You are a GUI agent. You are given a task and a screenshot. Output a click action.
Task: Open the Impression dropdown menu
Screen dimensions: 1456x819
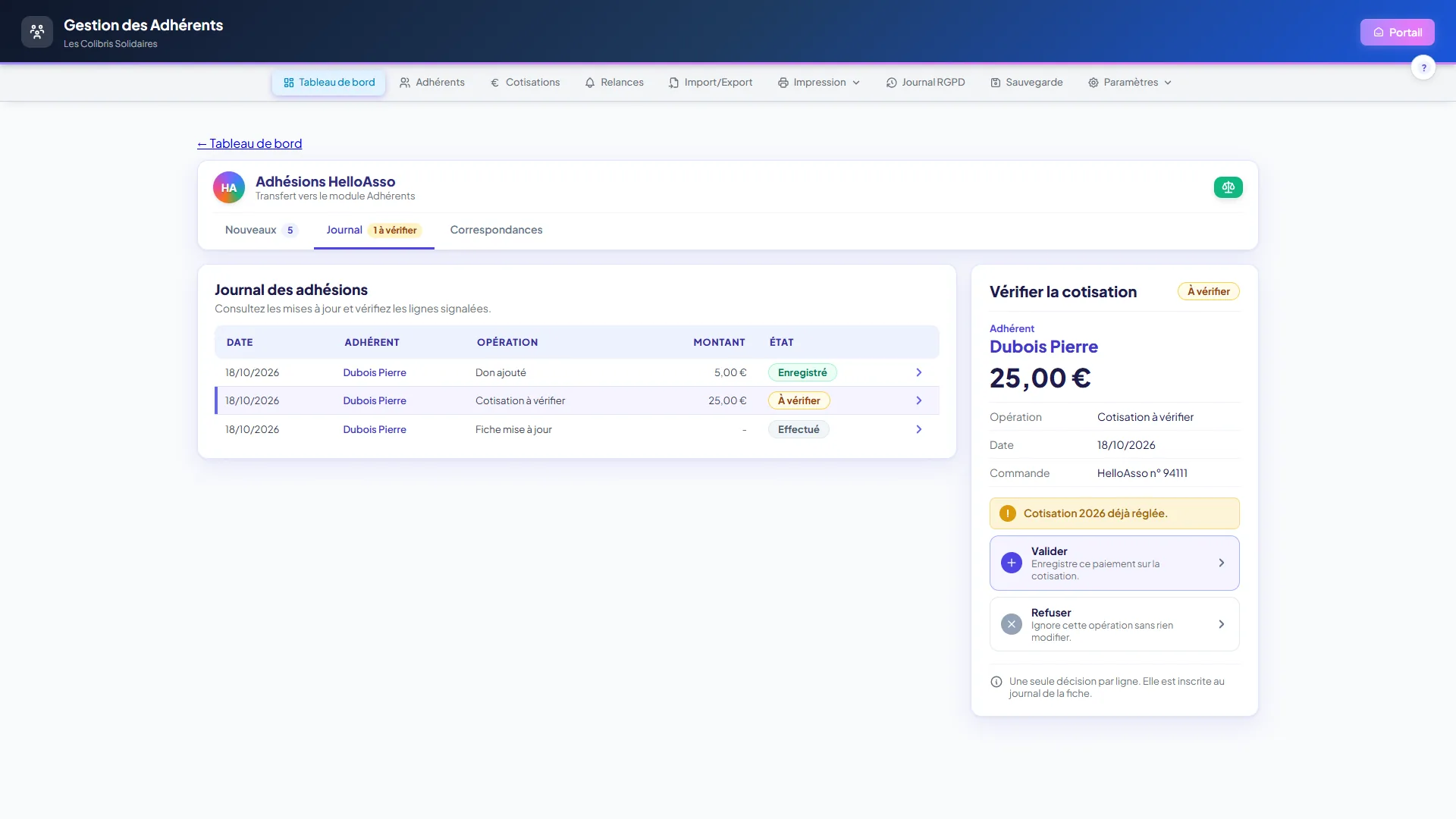(819, 83)
